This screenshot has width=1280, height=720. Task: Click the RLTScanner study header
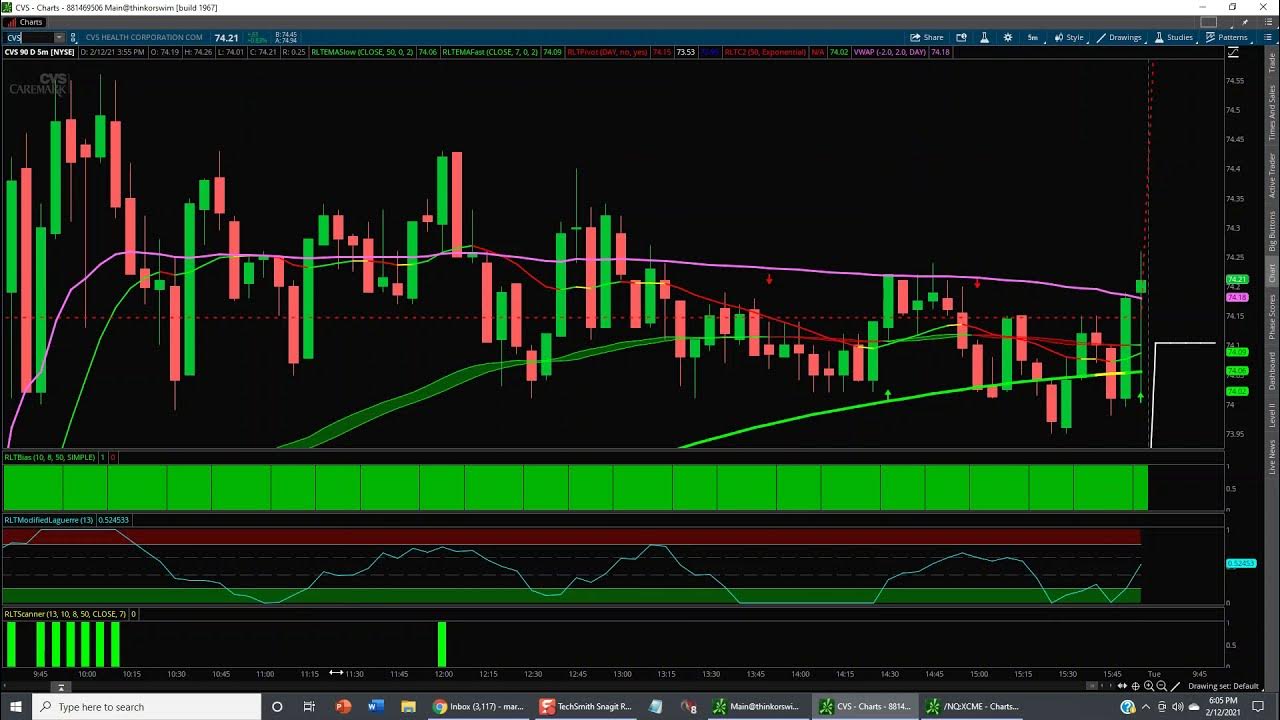point(65,614)
